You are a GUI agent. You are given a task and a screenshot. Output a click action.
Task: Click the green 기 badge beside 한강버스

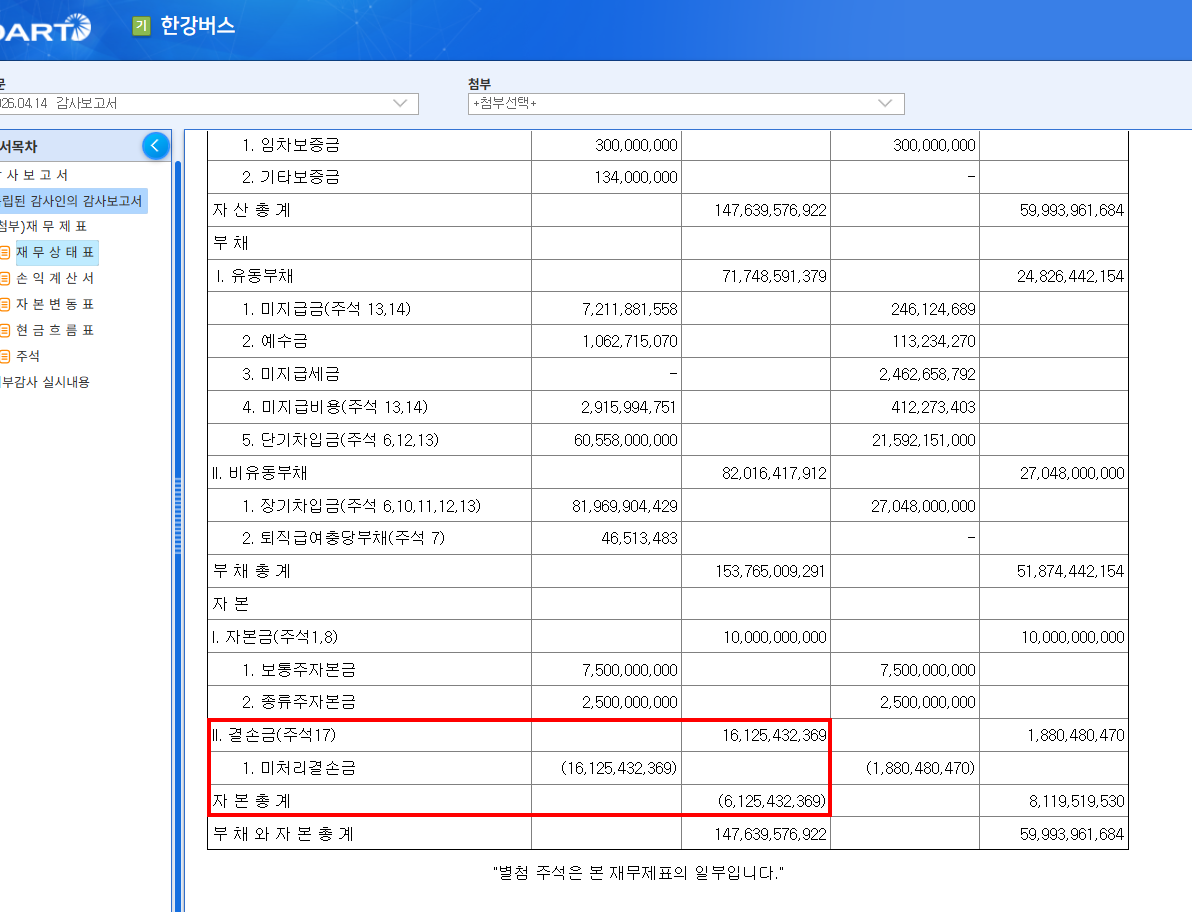pos(141,26)
